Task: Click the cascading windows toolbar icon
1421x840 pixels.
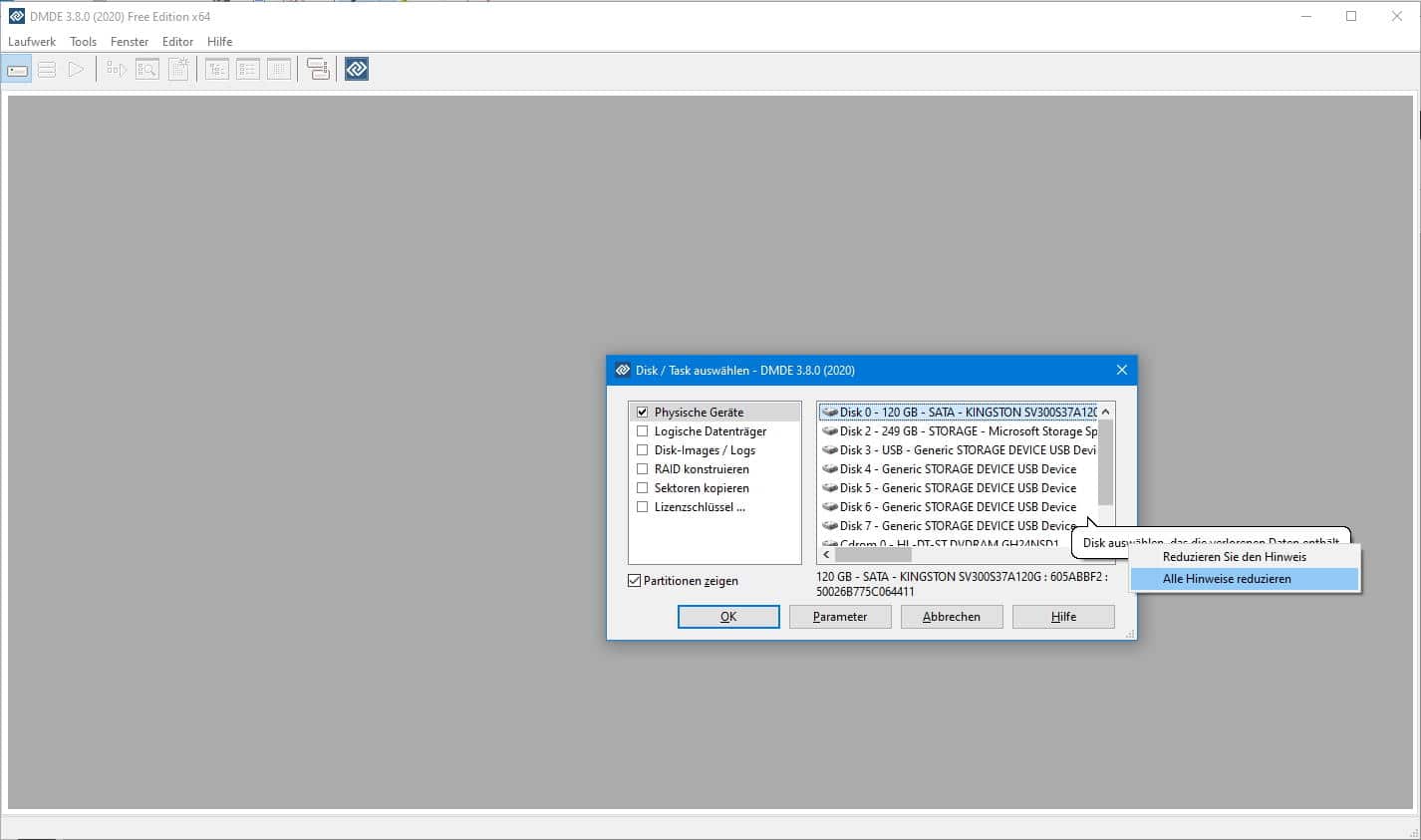Action: [318, 69]
